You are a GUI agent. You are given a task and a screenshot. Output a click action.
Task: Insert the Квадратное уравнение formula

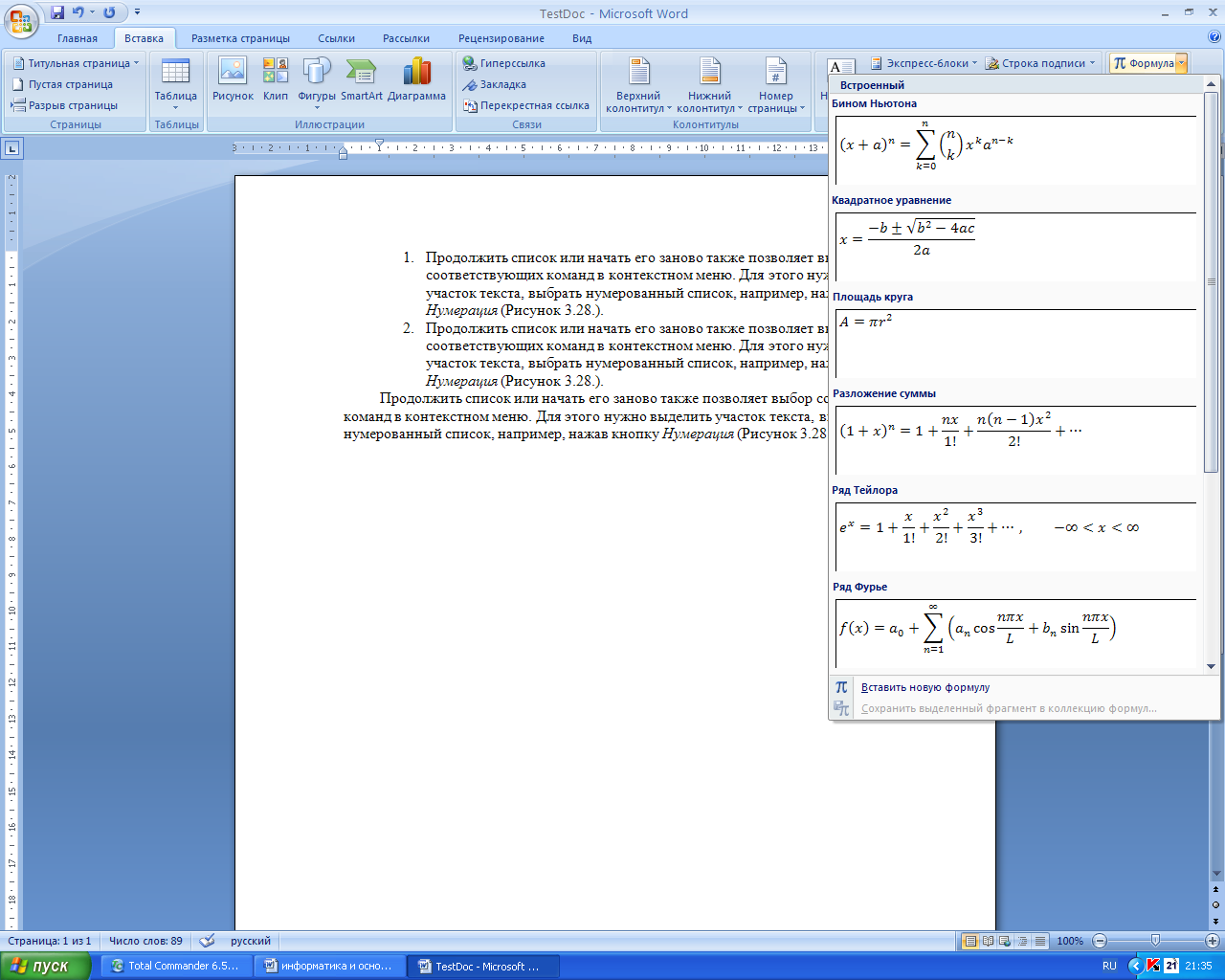(x=1015, y=246)
